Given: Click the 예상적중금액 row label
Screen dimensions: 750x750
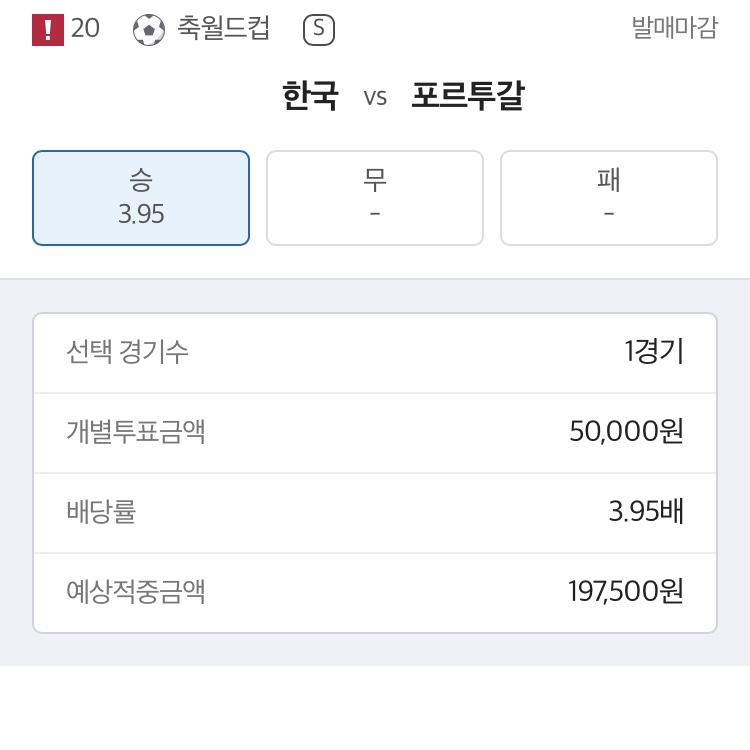Looking at the screenshot, I should (136, 592).
